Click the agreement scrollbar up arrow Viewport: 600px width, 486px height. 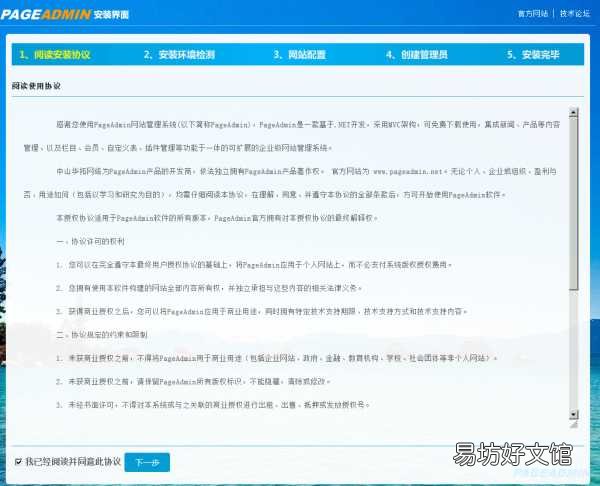click(x=573, y=112)
